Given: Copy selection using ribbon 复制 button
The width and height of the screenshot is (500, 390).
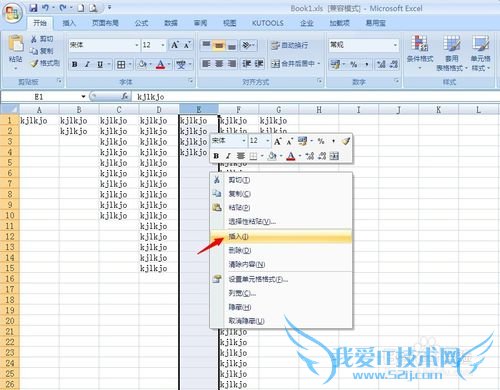Looking at the screenshot, I should pos(42,51).
